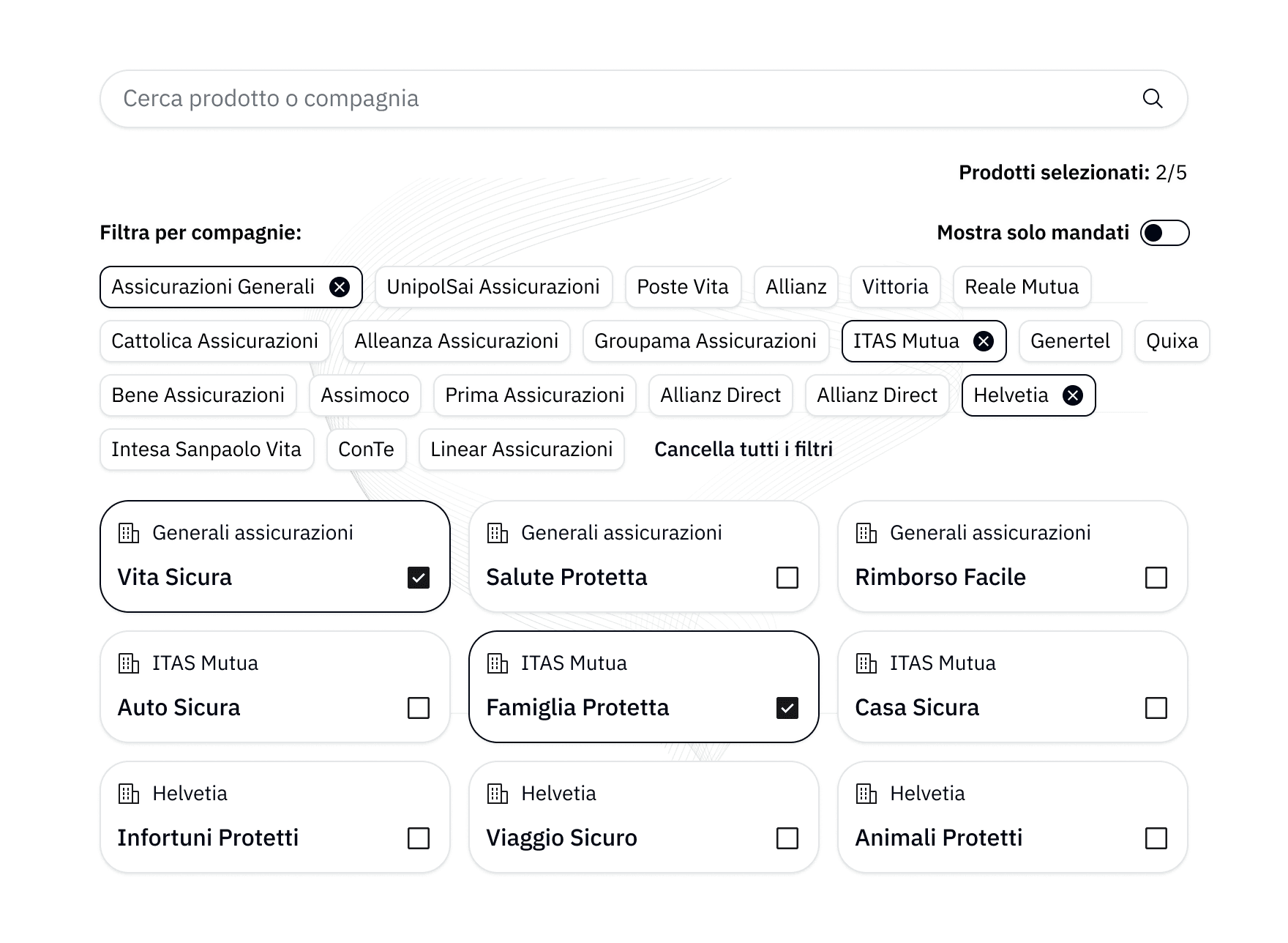Check the Animali Protetti checkbox
Viewport: 1288px width, 943px height.
(x=1156, y=838)
